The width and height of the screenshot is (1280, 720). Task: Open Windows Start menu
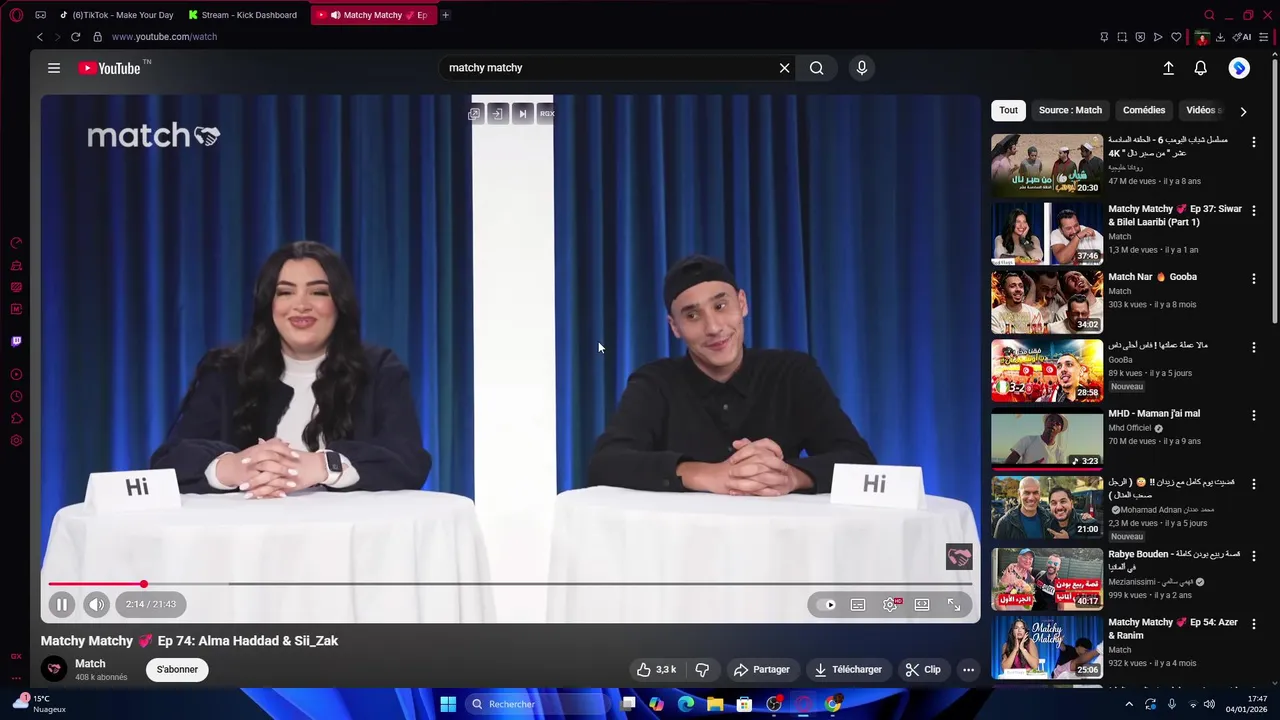(448, 704)
